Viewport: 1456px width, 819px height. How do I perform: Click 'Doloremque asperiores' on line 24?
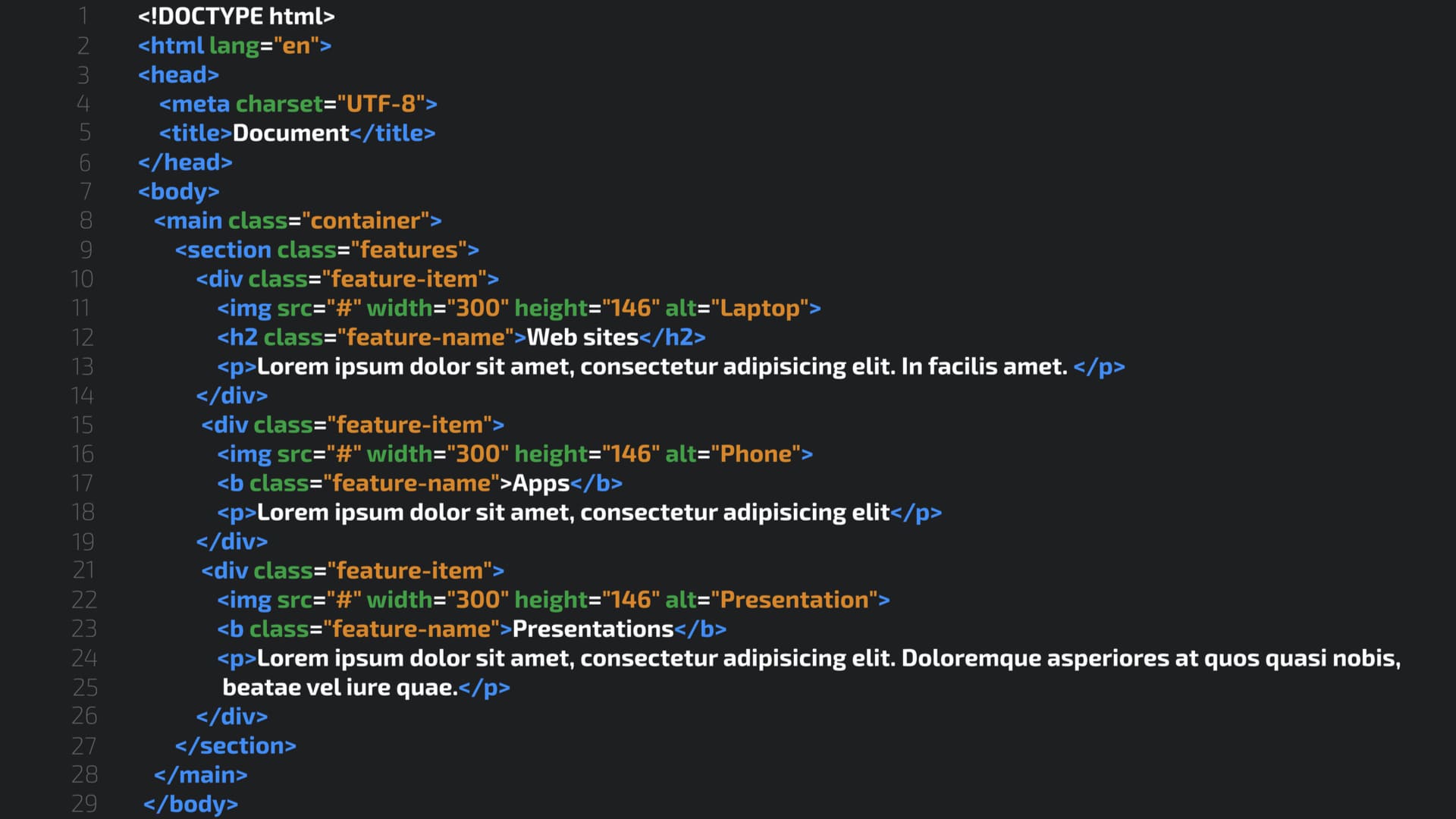pyautogui.click(x=1034, y=659)
